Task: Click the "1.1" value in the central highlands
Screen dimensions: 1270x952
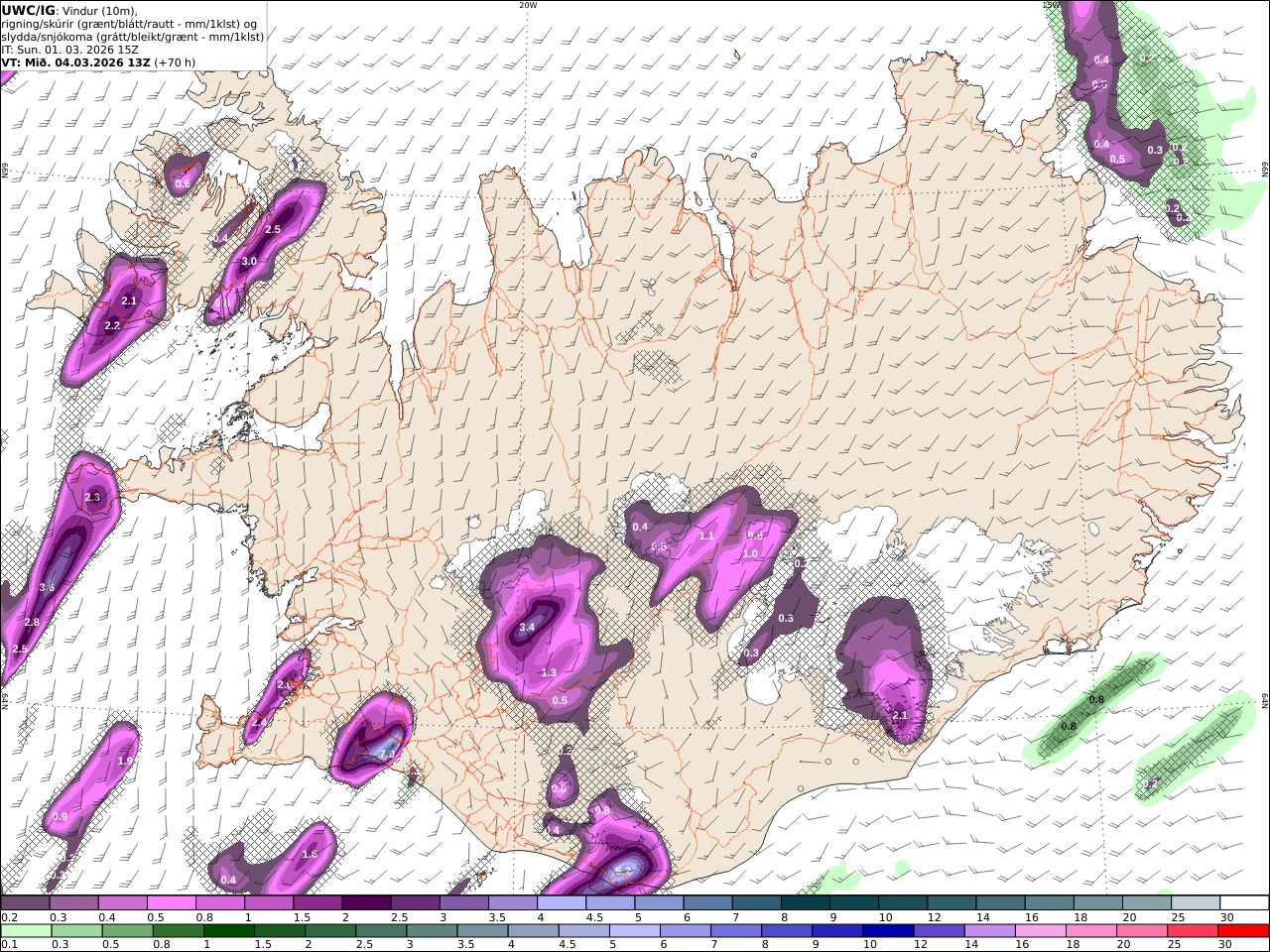Action: point(706,535)
